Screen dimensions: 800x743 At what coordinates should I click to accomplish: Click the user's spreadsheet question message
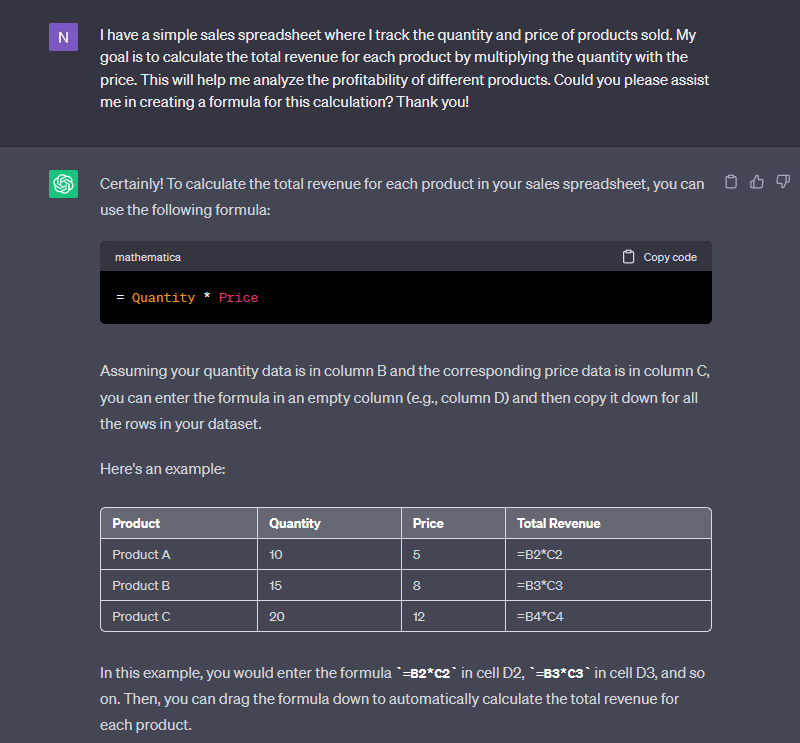(405, 69)
